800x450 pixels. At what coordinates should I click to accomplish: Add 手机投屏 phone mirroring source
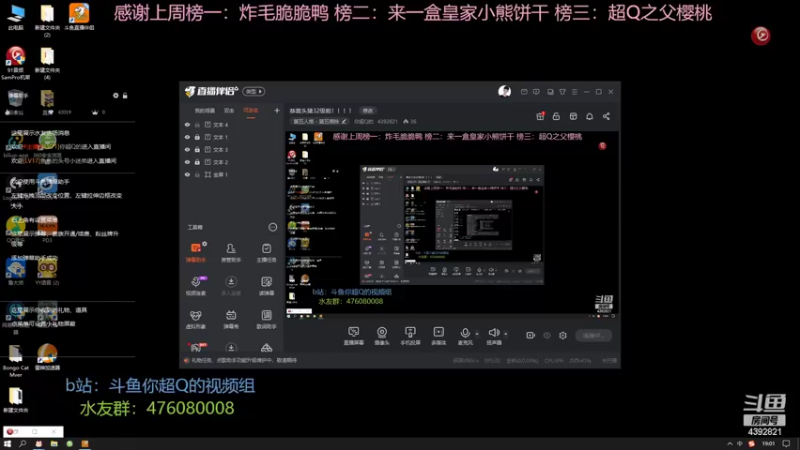[x=410, y=336]
